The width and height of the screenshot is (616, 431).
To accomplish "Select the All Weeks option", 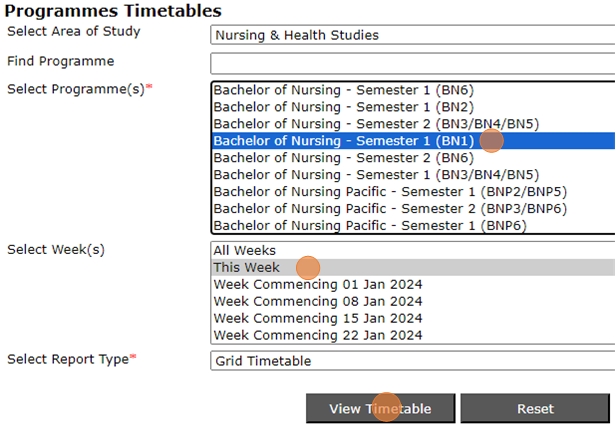I will coord(244,251).
